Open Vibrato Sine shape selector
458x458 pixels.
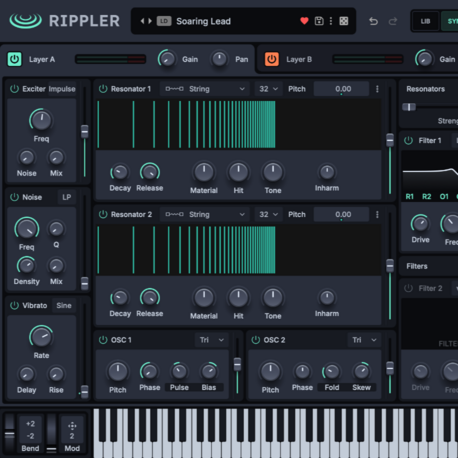pos(64,305)
